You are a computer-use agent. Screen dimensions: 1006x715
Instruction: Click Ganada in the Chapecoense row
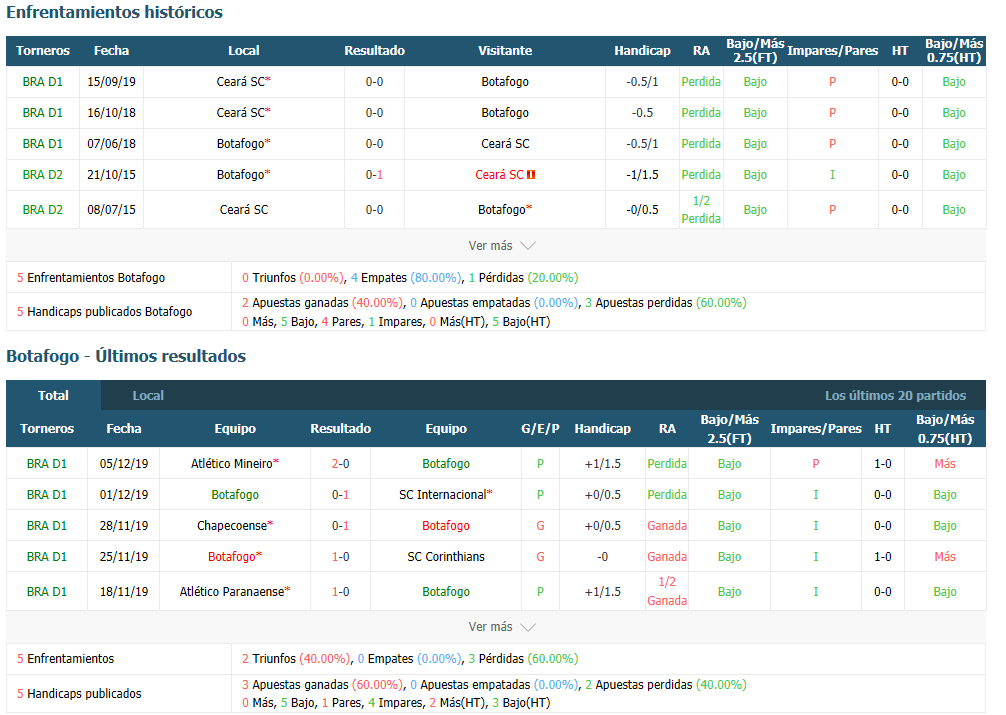coord(667,526)
